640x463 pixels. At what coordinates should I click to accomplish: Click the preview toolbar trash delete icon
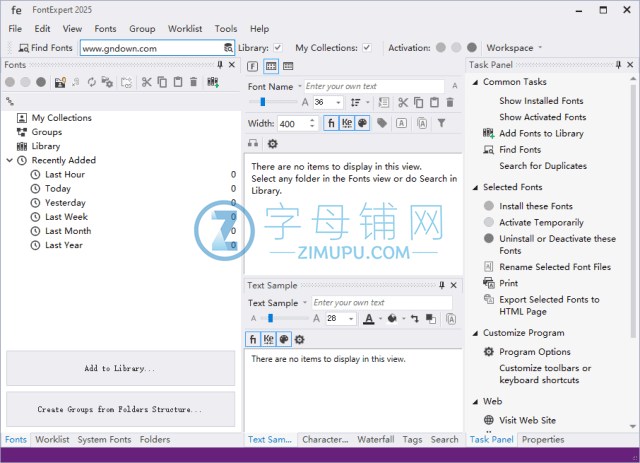pyautogui.click(x=450, y=102)
